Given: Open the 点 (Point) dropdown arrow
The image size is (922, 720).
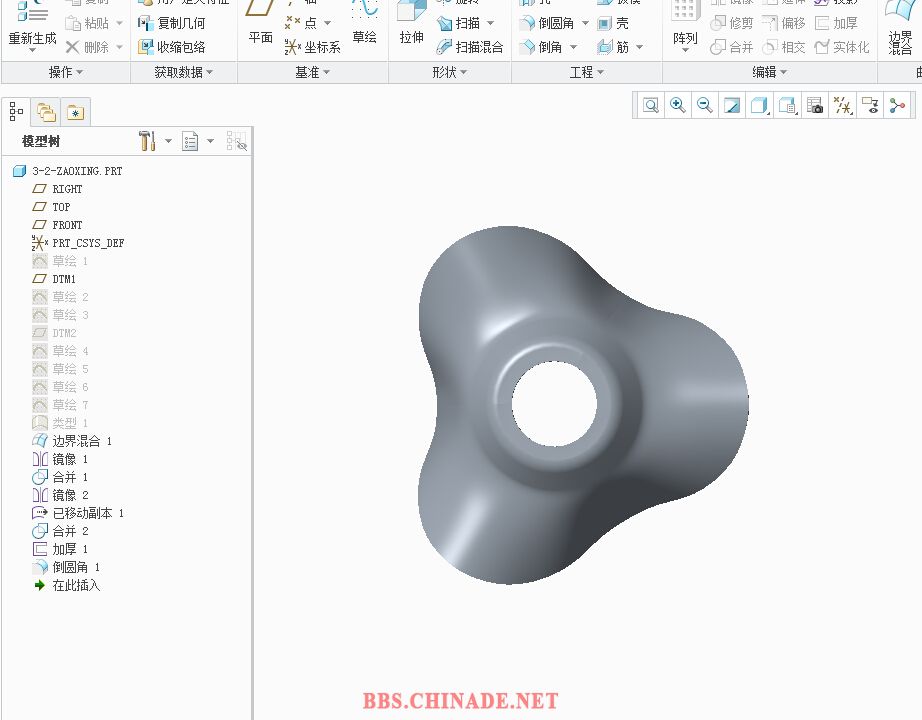Looking at the screenshot, I should click(328, 24).
